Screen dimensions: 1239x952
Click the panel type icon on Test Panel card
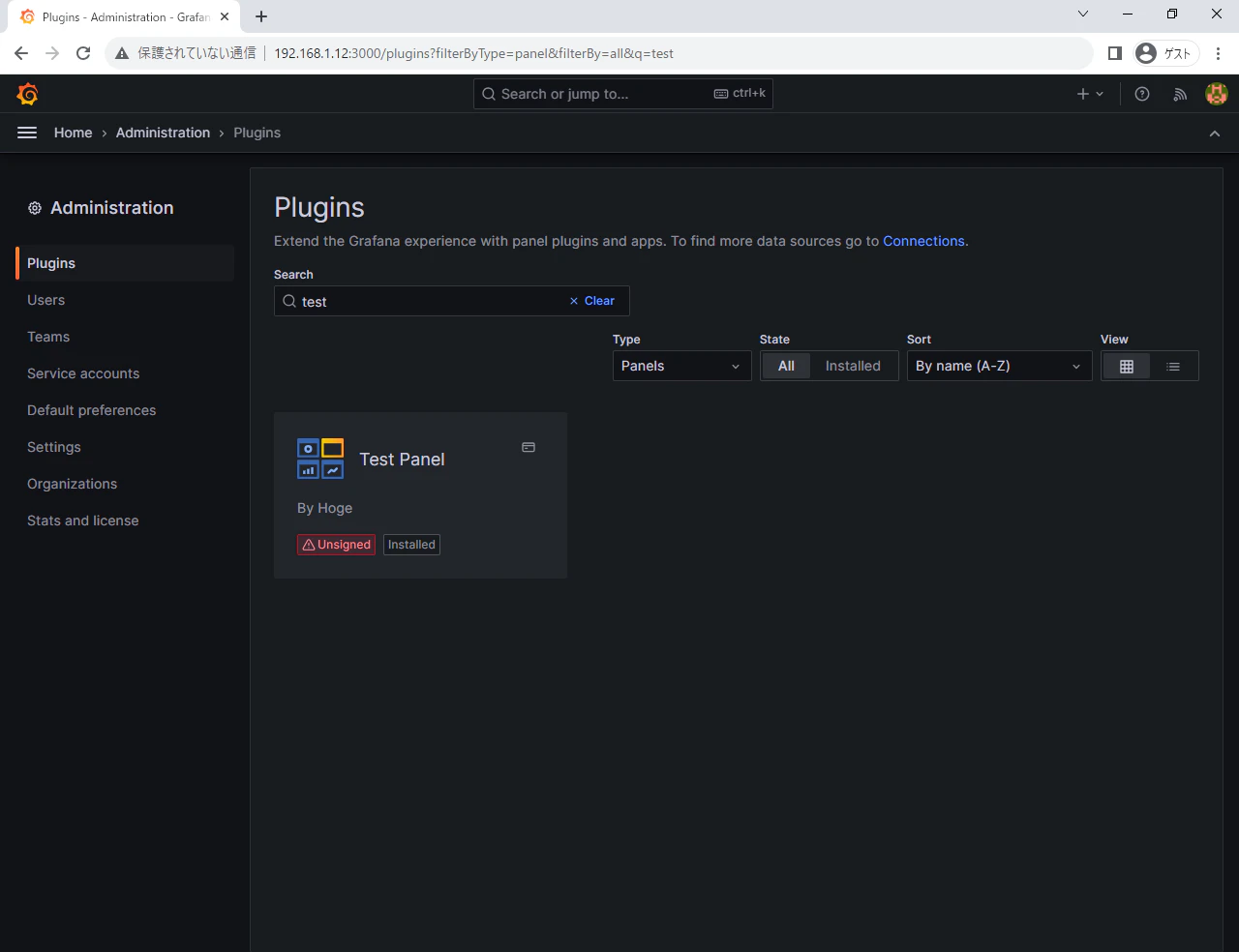pos(529,447)
